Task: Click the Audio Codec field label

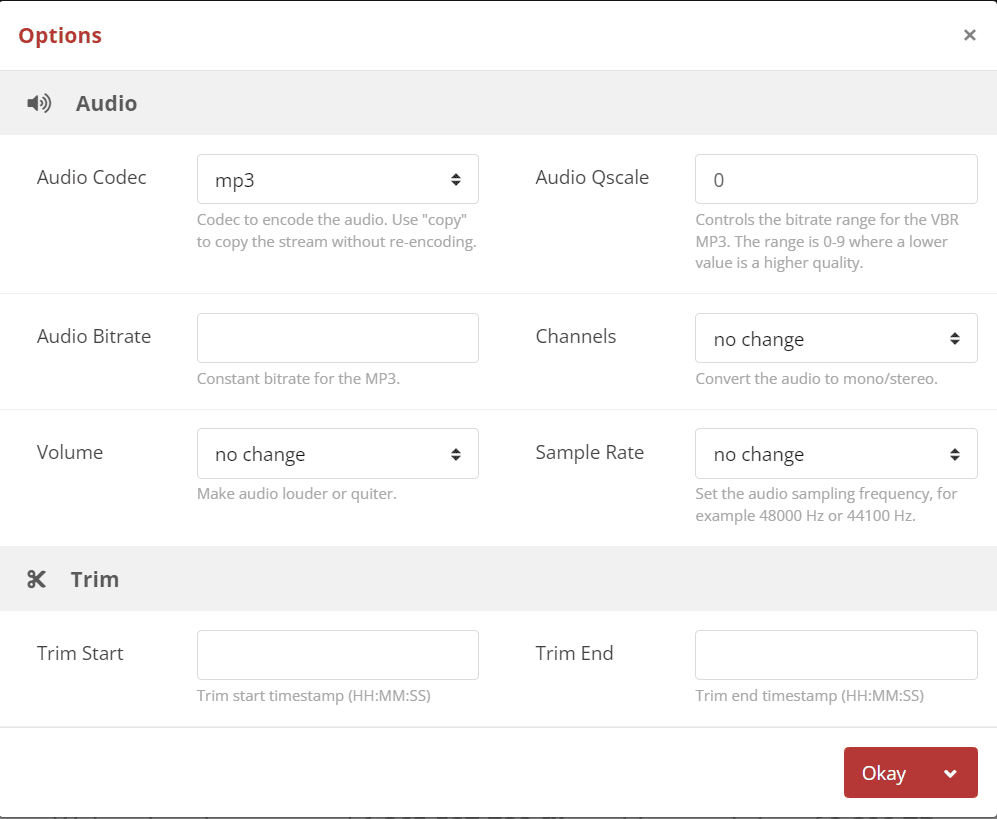Action: point(92,177)
